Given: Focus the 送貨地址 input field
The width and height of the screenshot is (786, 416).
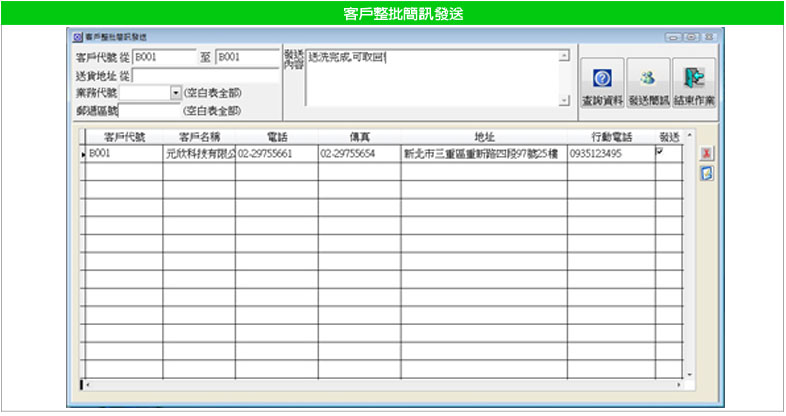Looking at the screenshot, I should coord(205,75).
